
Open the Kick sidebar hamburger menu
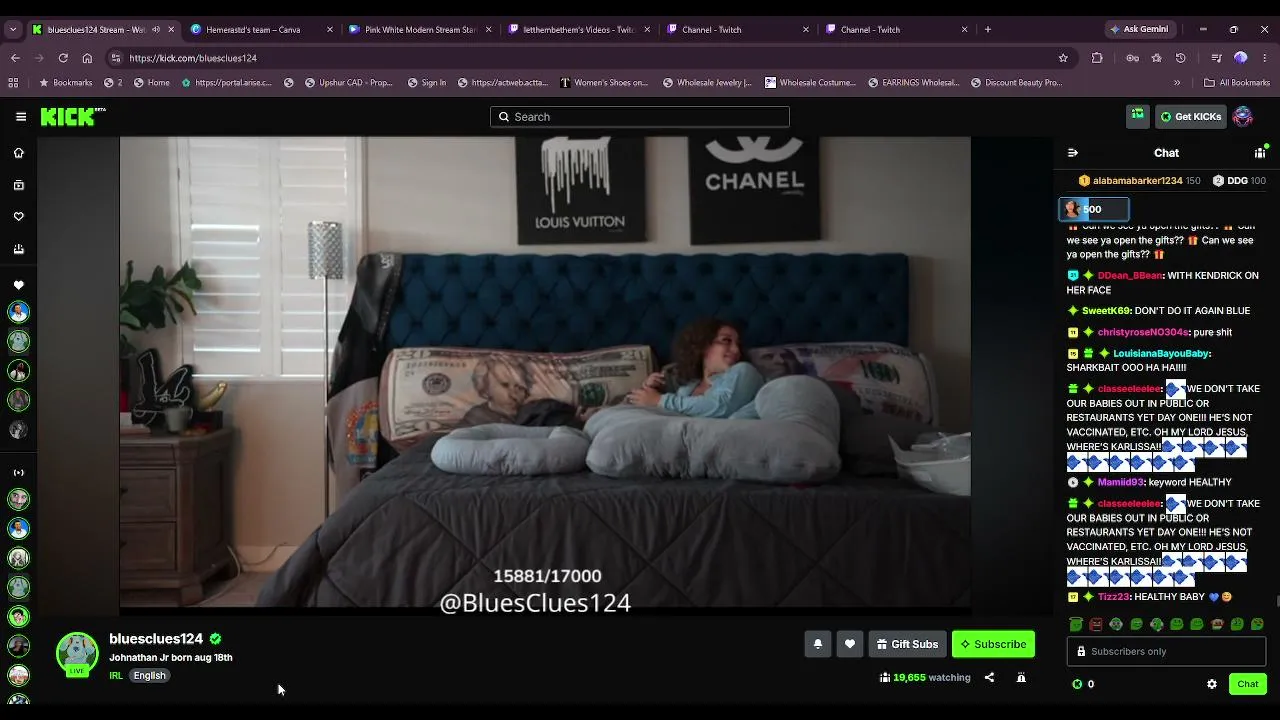[21, 117]
